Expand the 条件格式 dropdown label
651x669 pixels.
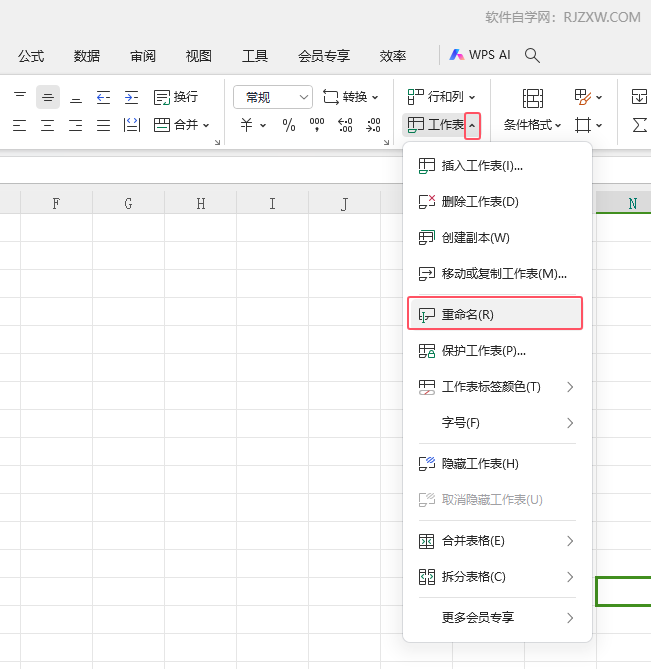(532, 125)
